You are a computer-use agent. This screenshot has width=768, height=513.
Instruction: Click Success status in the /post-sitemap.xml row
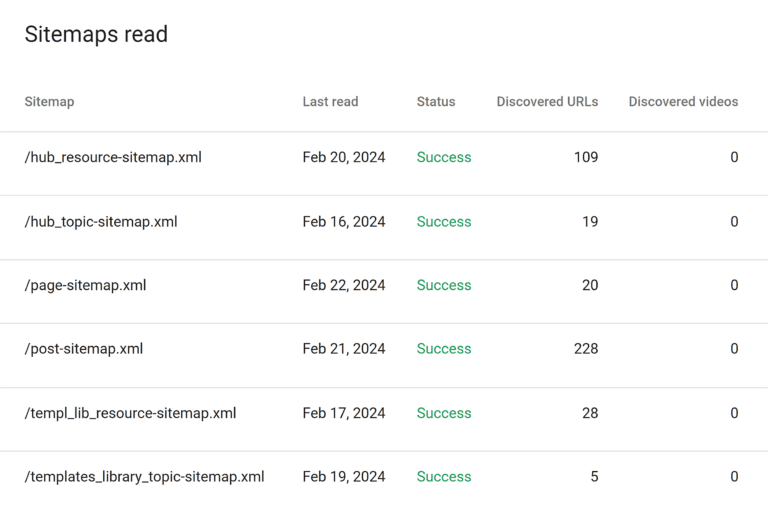(x=444, y=349)
